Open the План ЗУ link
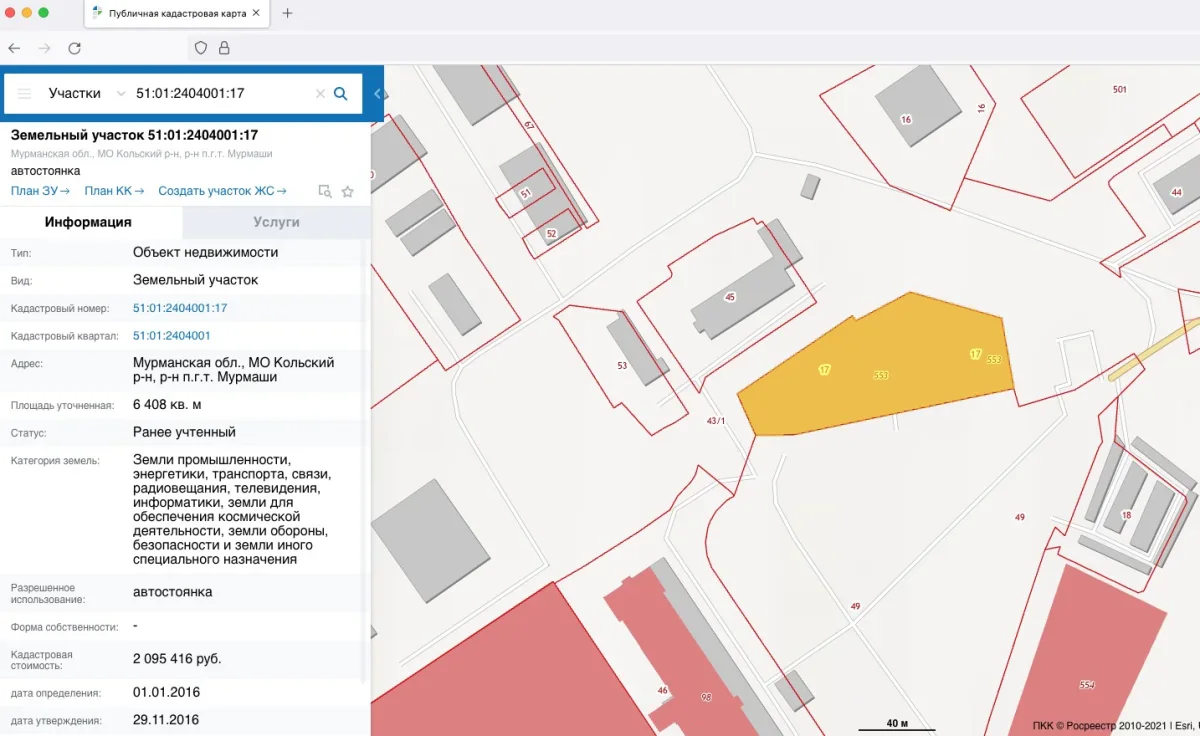 [x=40, y=191]
